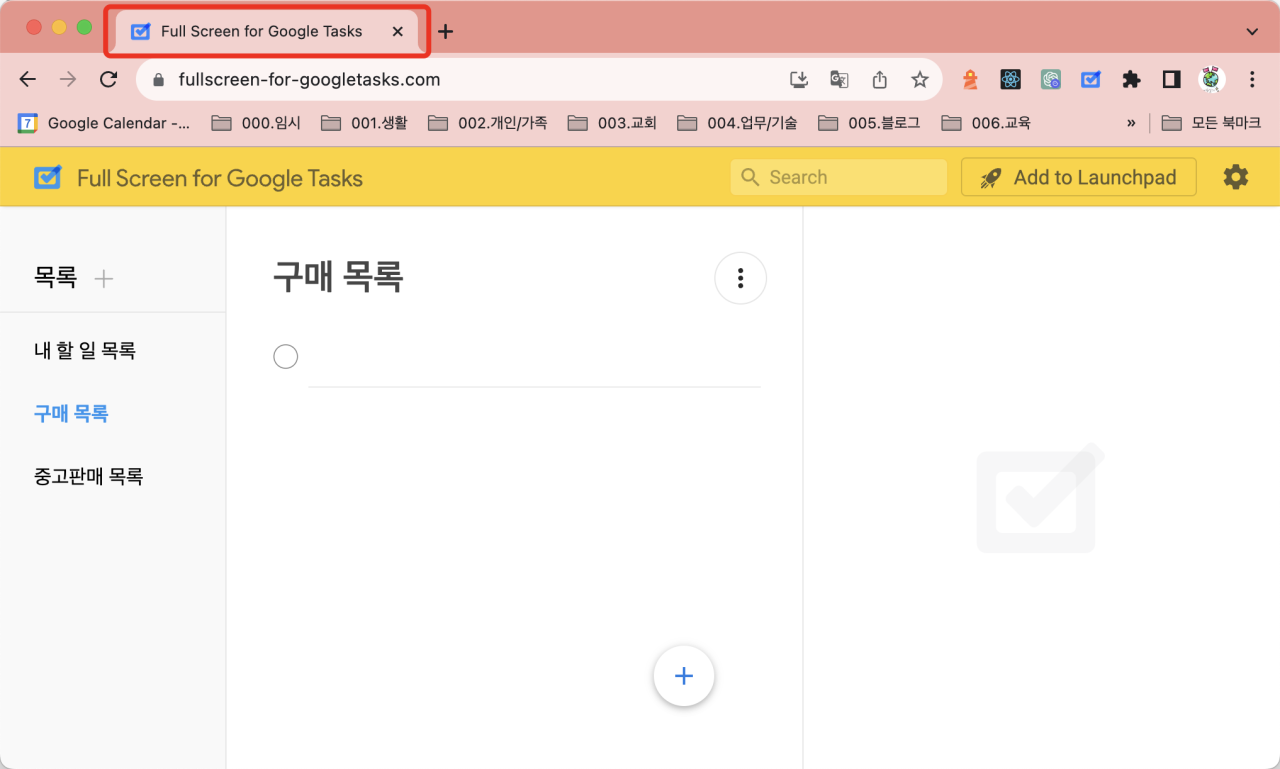Viewport: 1280px width, 769px height.
Task: Click the 구매 목록 heading
Action: pos(338,277)
